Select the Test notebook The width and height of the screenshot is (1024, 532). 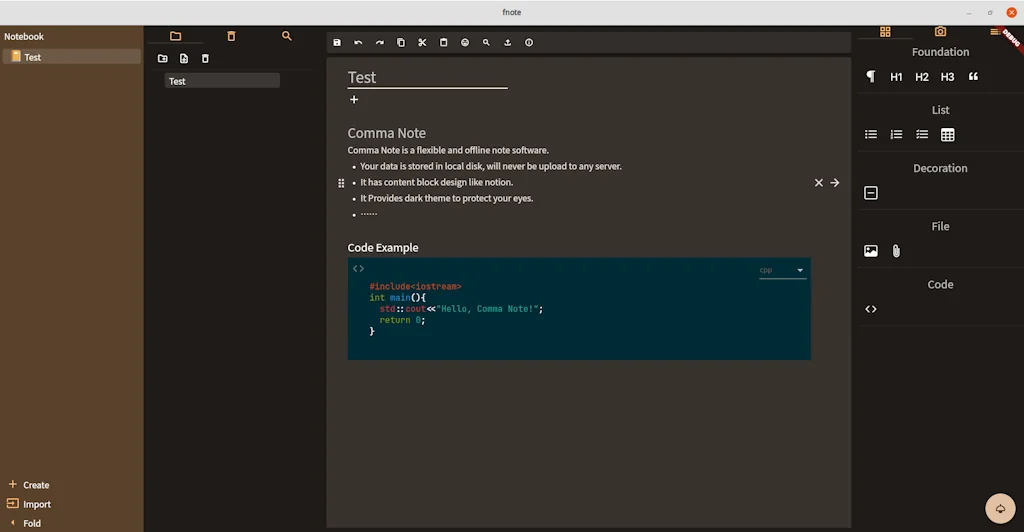pos(72,57)
